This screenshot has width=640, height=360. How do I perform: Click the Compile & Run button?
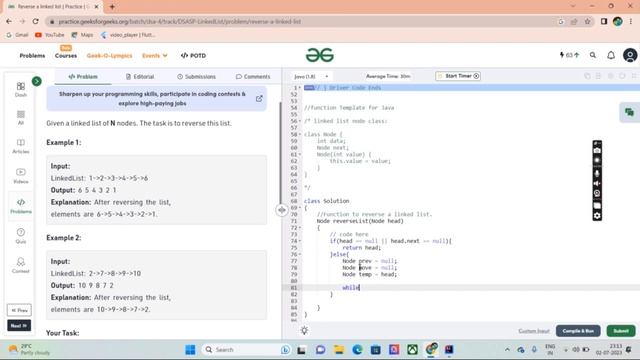pos(578,331)
